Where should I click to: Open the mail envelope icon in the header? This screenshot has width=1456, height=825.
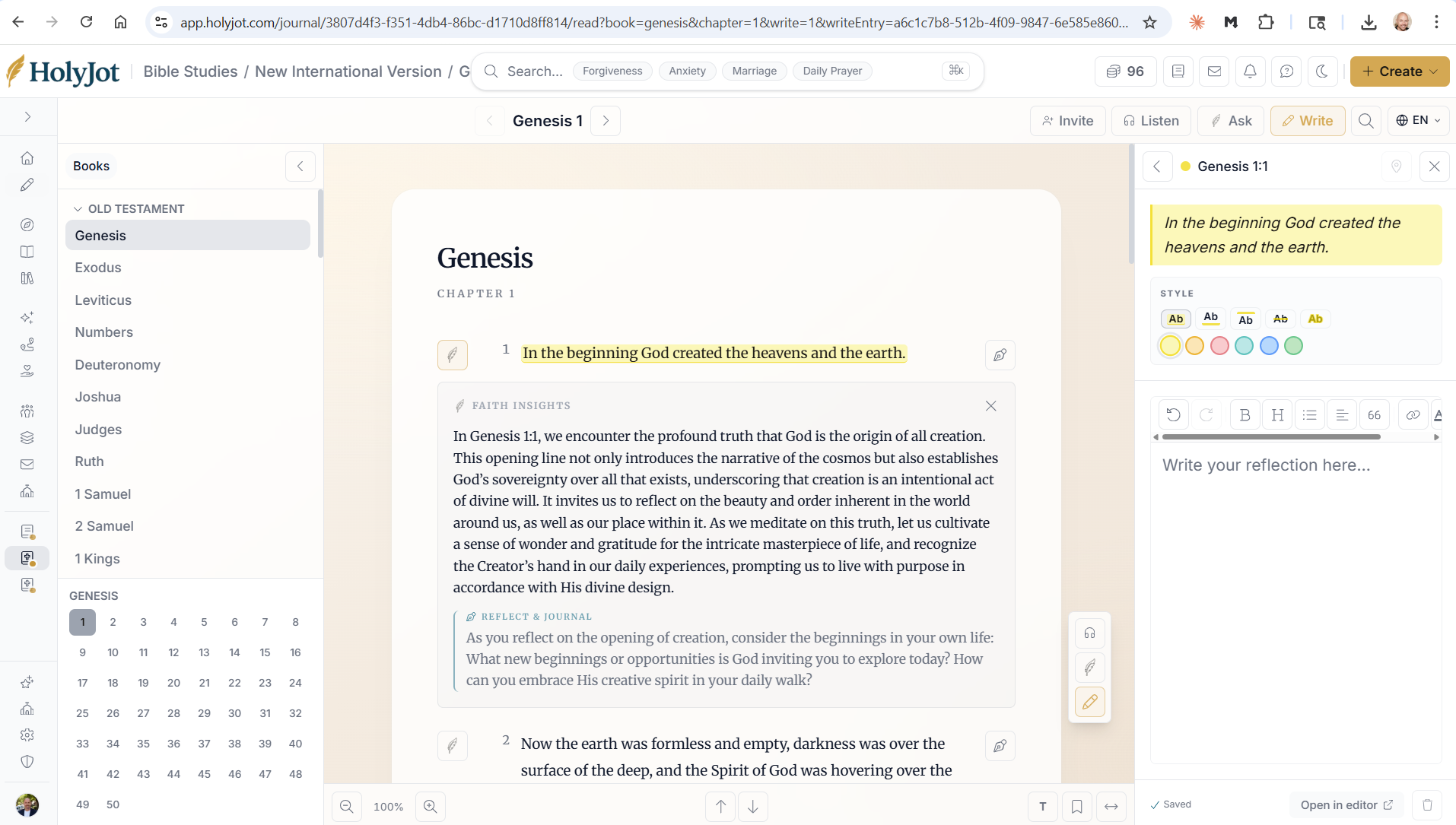click(x=1214, y=71)
